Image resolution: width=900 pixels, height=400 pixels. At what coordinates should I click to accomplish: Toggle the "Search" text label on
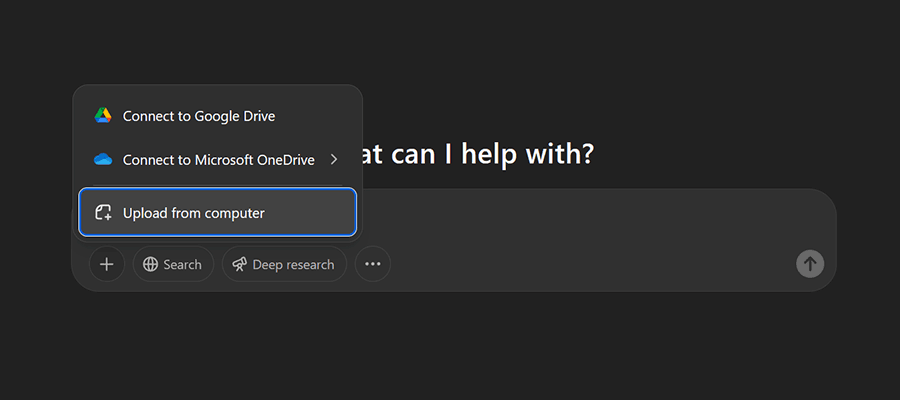point(183,265)
